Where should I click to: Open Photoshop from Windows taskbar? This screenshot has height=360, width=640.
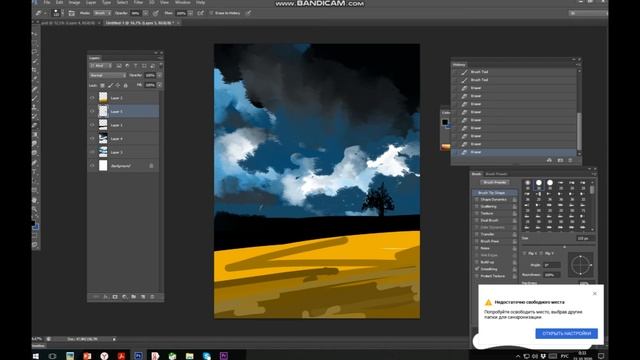tap(138, 356)
